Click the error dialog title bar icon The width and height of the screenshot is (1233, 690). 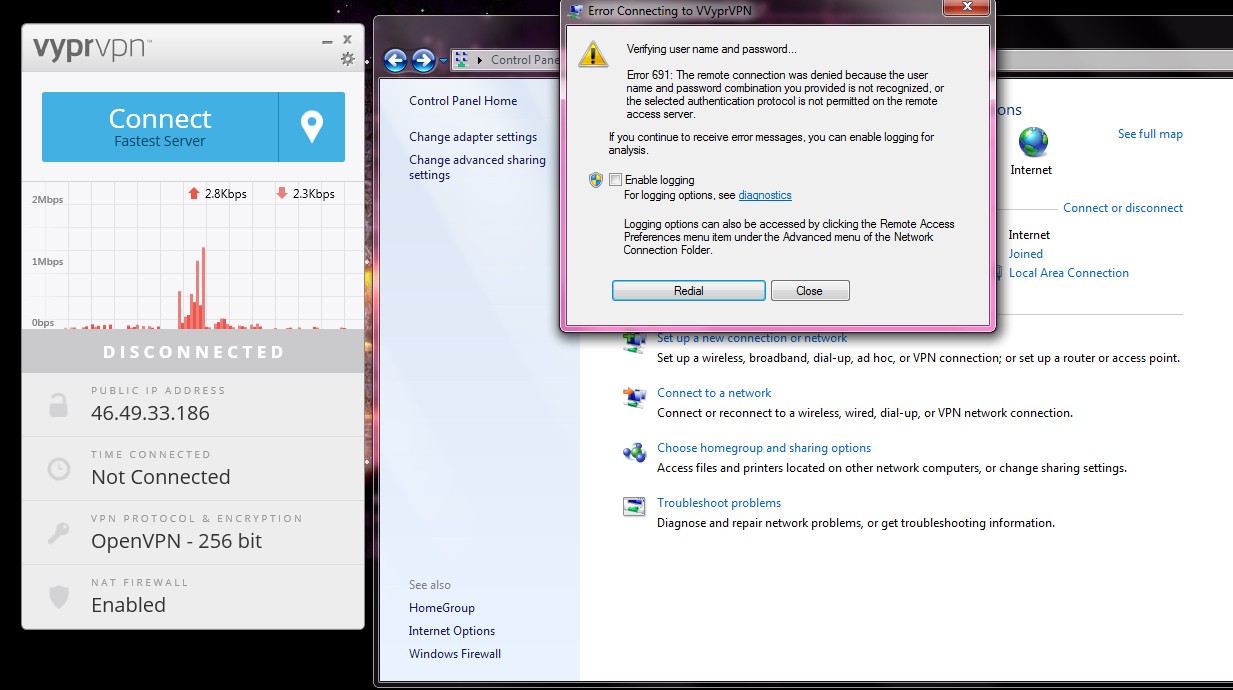click(575, 10)
